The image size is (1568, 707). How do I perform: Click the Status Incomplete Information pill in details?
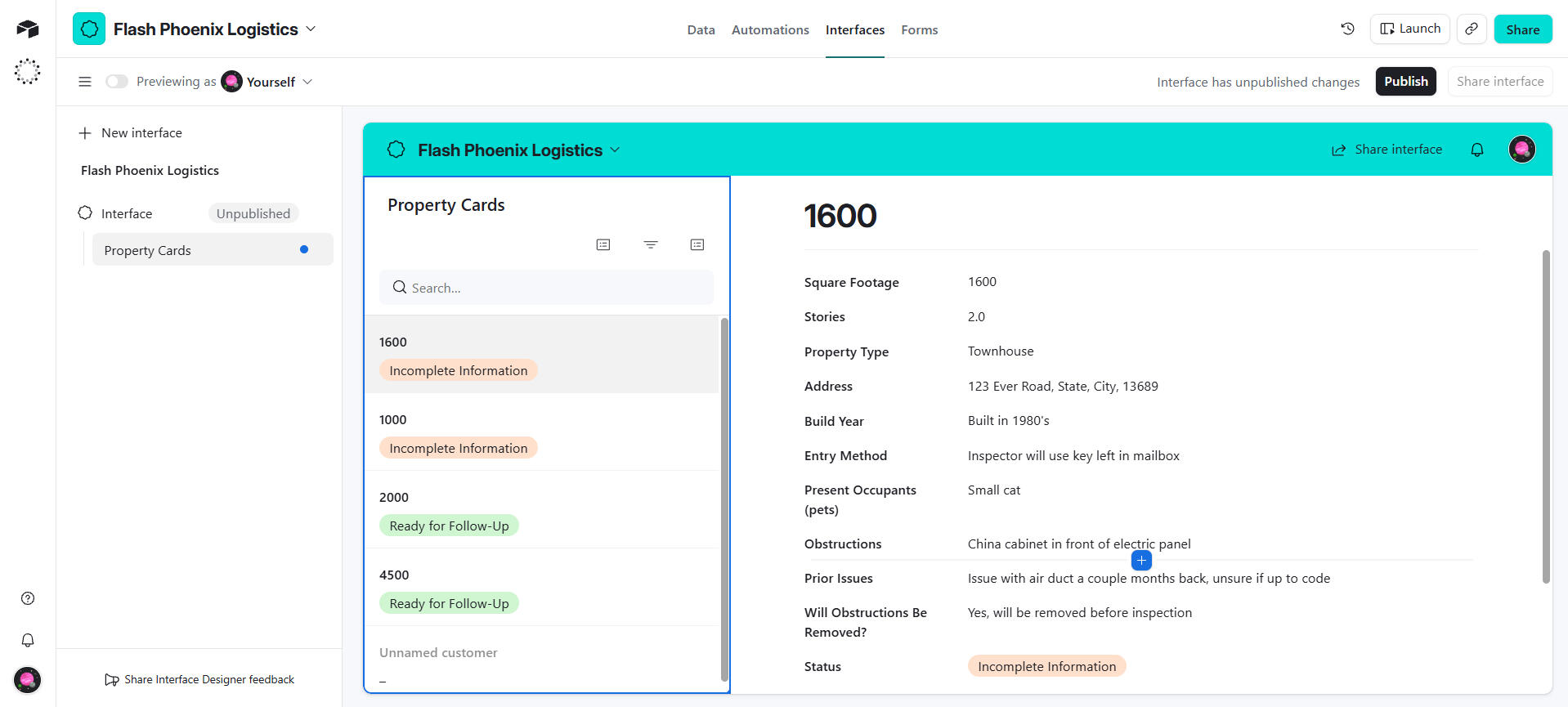(x=1046, y=666)
